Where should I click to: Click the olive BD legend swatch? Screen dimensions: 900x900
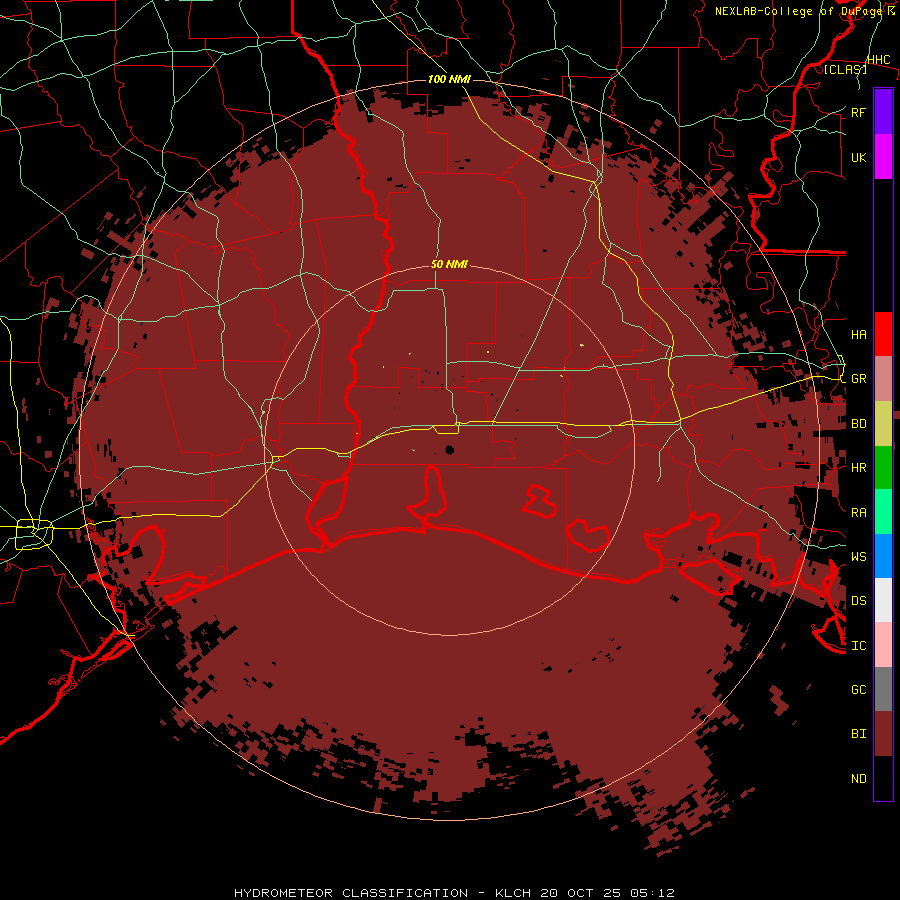coord(883,424)
